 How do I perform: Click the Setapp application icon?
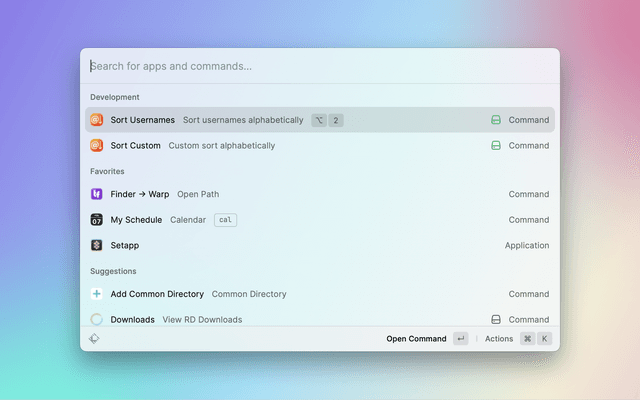coord(97,245)
